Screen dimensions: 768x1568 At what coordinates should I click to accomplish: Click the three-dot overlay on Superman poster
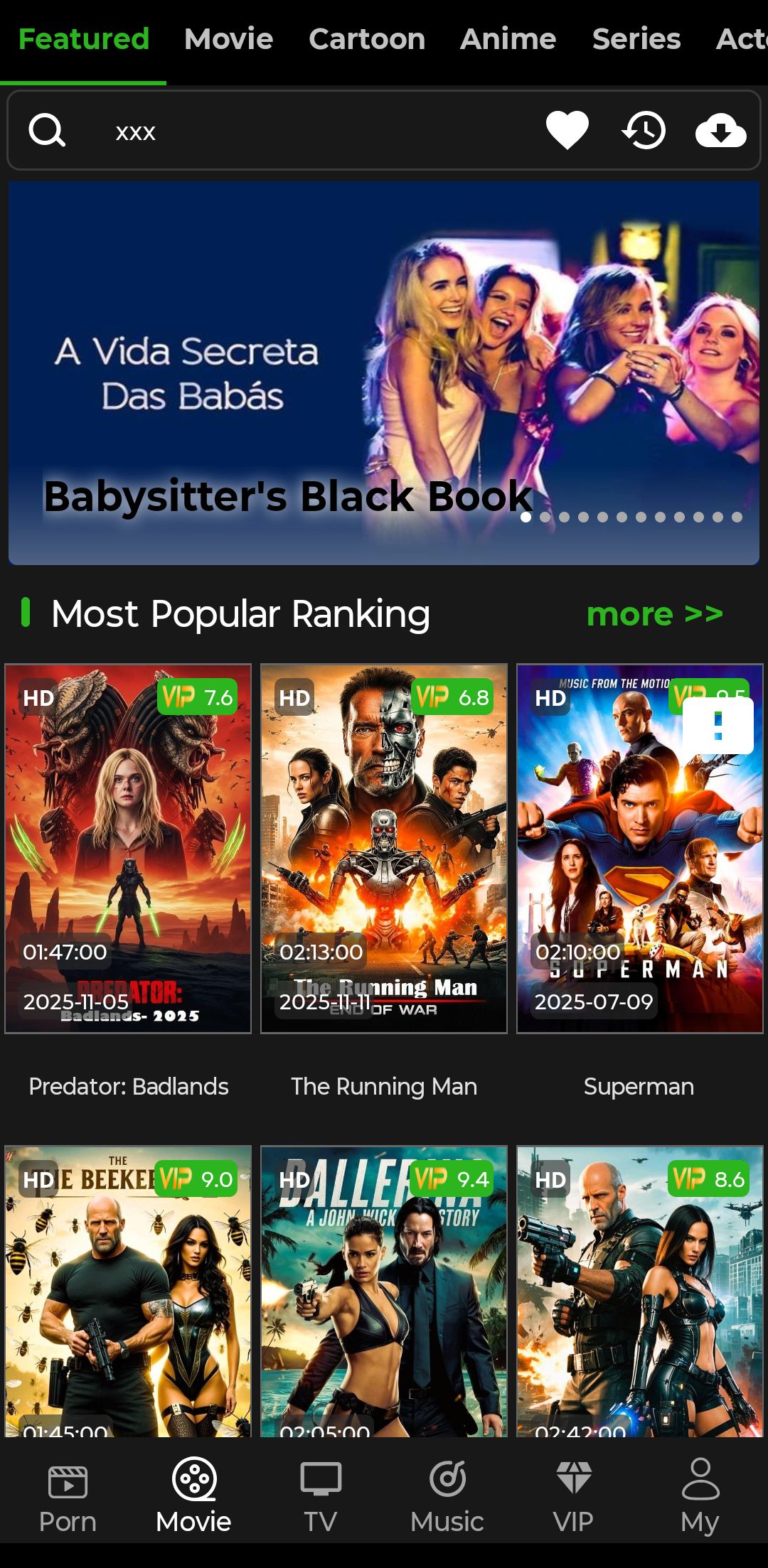718,726
